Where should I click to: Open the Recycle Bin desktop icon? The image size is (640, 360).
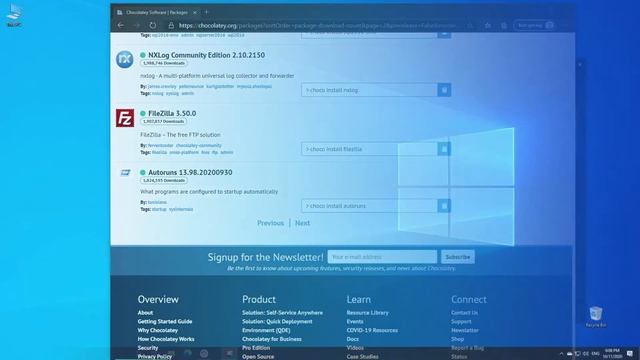coord(596,317)
